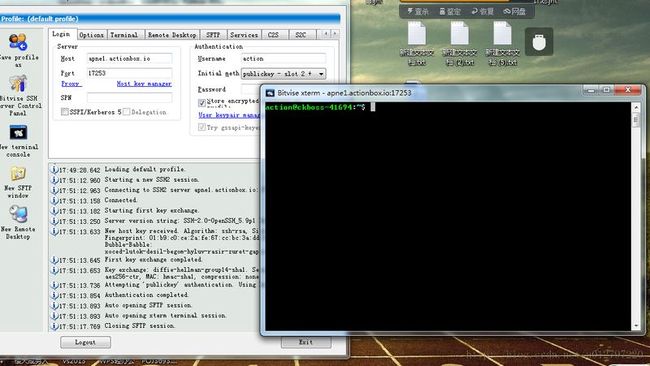Click the xterm scrollbar down arrow
This screenshot has width=650, height=366.
(x=636, y=326)
